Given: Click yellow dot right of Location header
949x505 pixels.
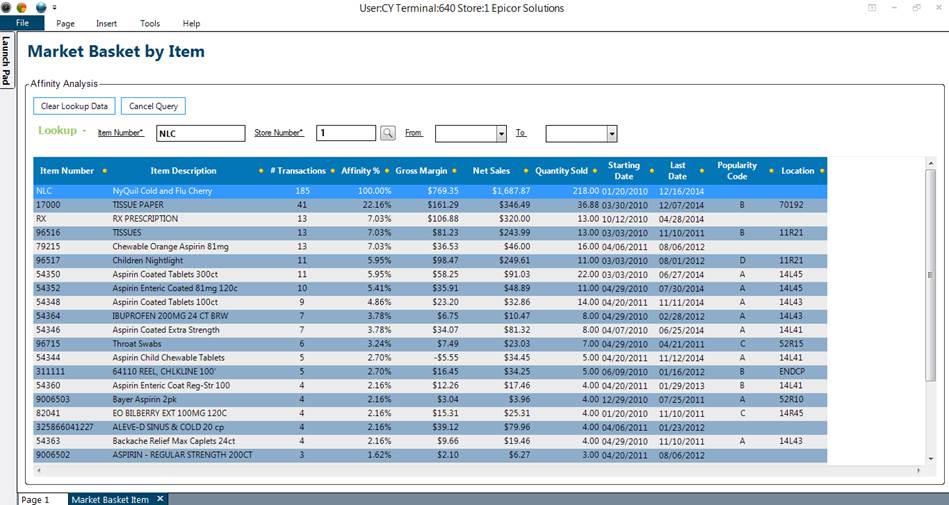Looking at the screenshot, I should pyautogui.click(x=821, y=171).
